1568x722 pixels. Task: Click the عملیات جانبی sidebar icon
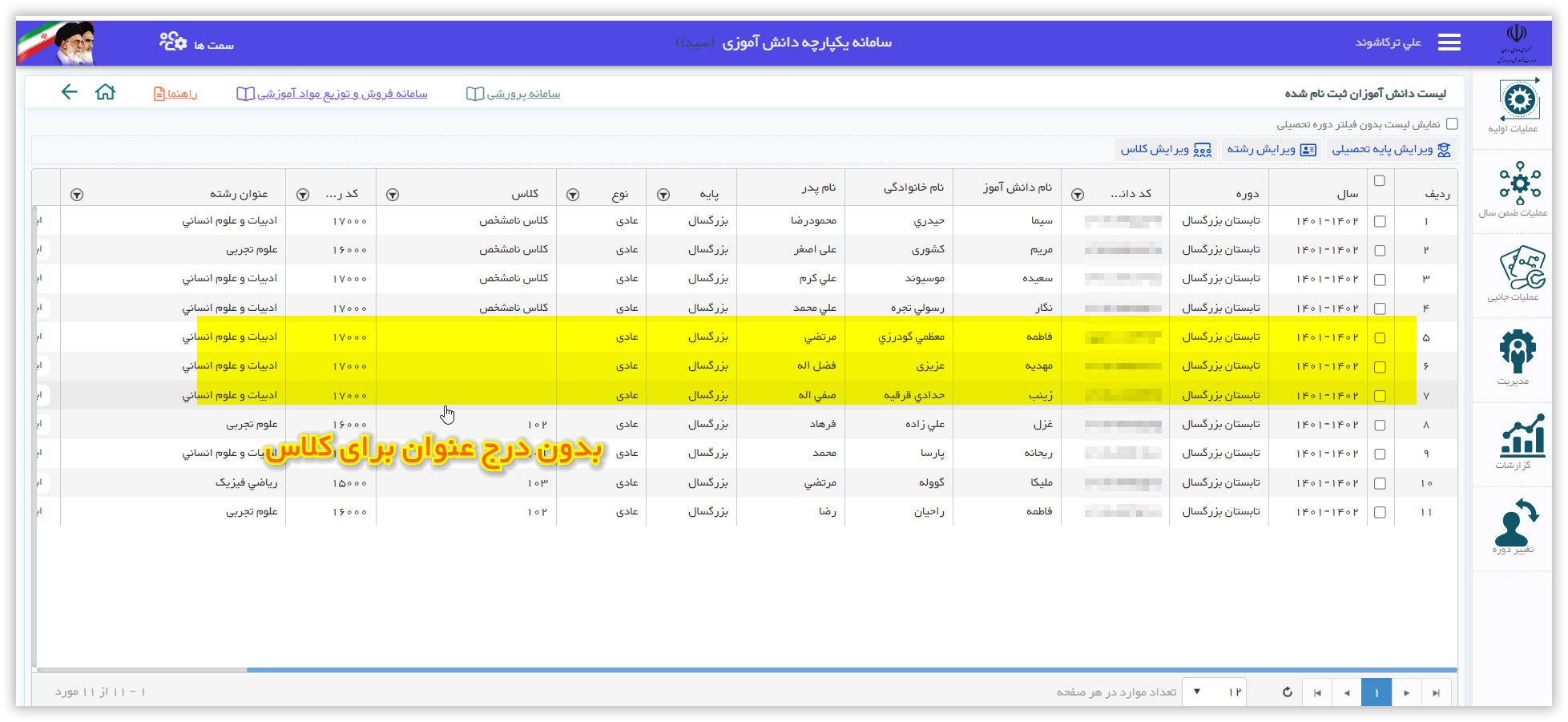(x=1519, y=269)
